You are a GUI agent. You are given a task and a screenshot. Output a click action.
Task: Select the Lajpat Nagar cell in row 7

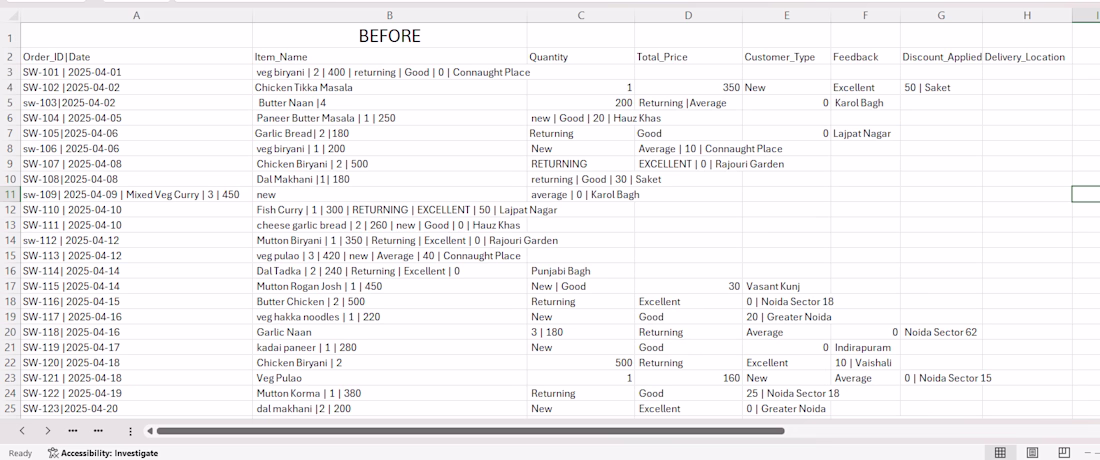(x=866, y=133)
